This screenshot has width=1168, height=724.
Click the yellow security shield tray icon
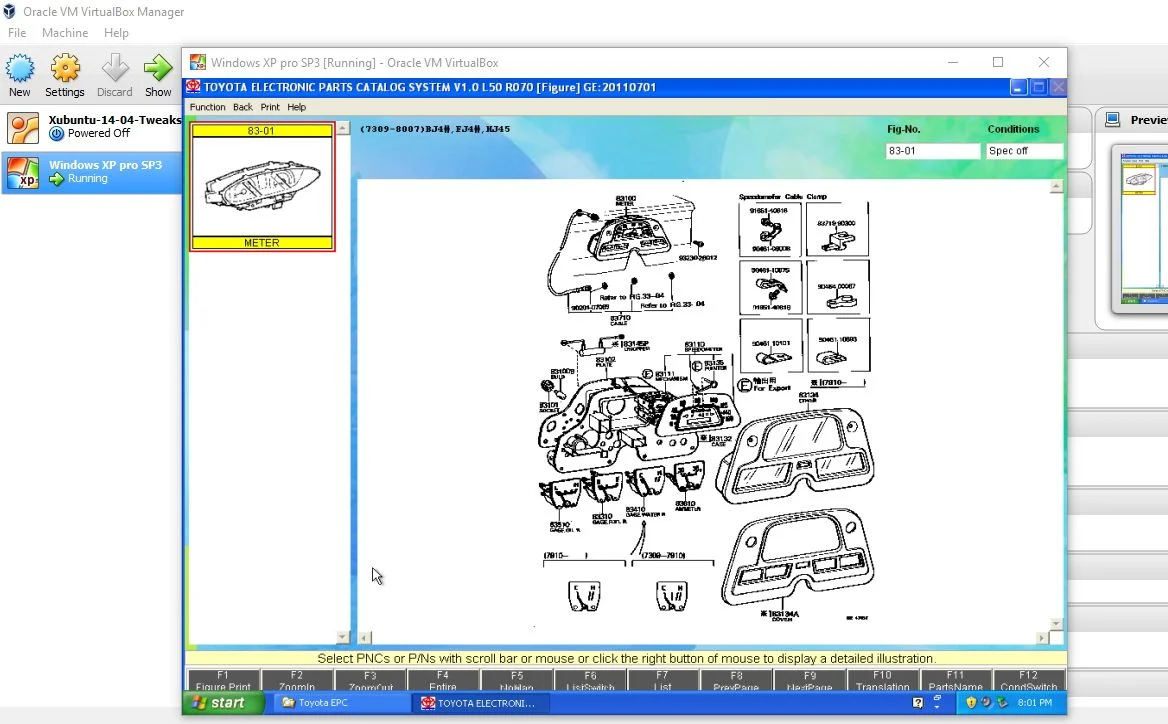971,702
